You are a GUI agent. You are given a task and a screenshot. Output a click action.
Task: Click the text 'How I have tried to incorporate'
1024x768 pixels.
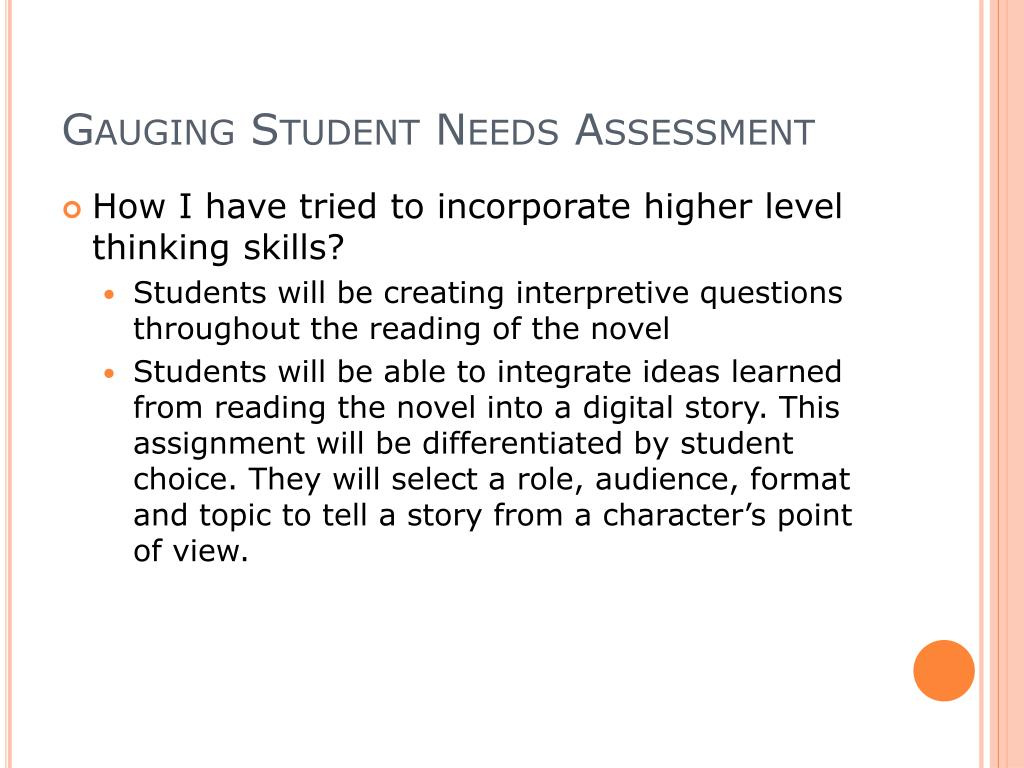click(364, 206)
